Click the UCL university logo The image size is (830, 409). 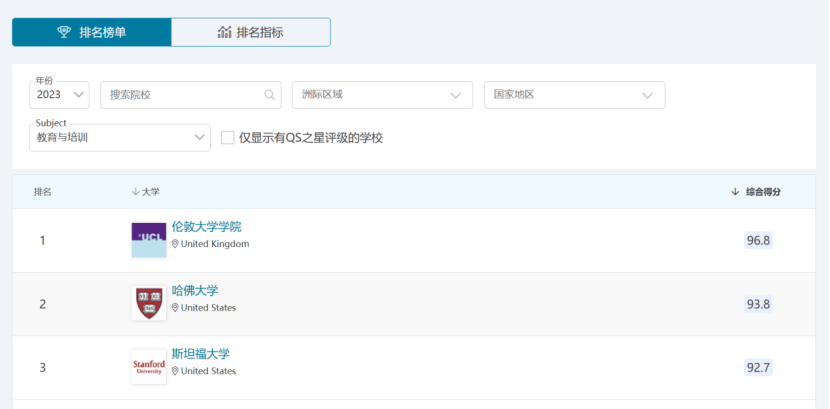149,240
